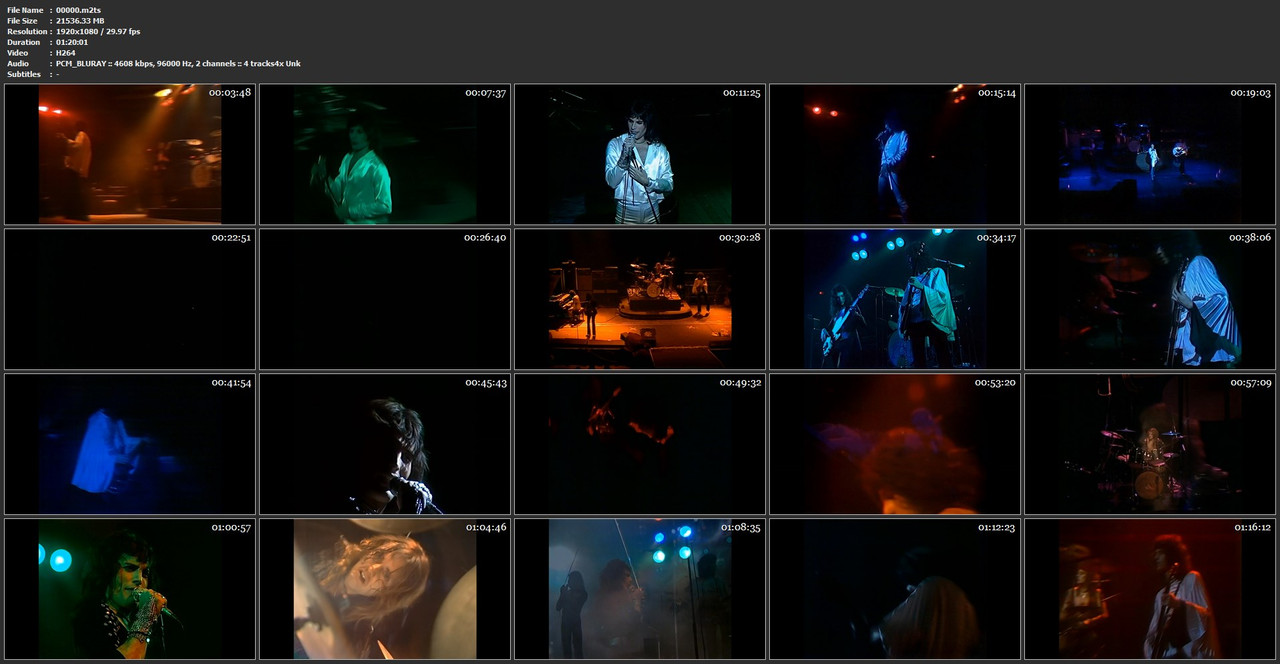
Task: Click the black thumbnail at 00:26:40
Action: click(x=385, y=299)
